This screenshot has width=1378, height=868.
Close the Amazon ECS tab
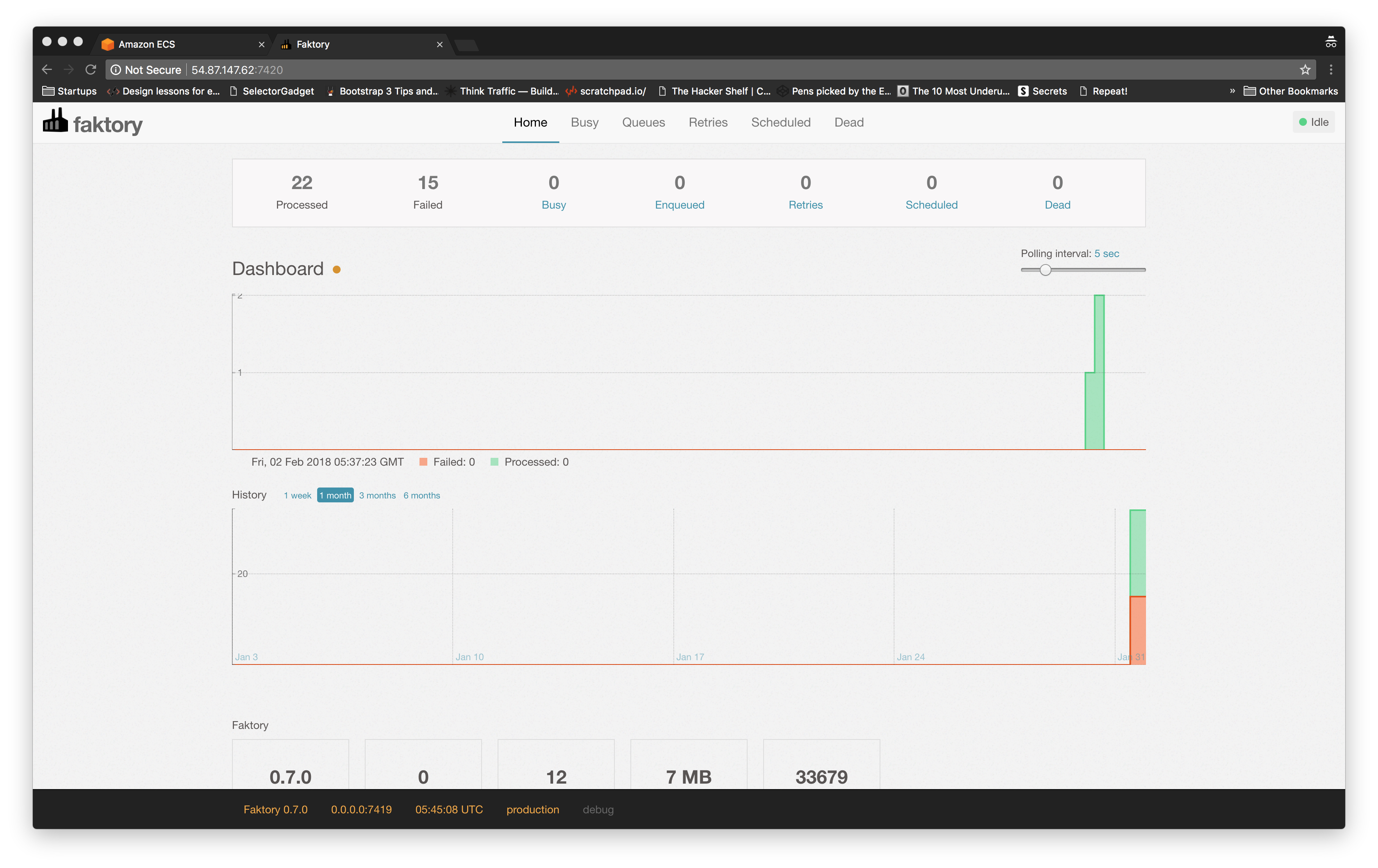click(x=262, y=45)
